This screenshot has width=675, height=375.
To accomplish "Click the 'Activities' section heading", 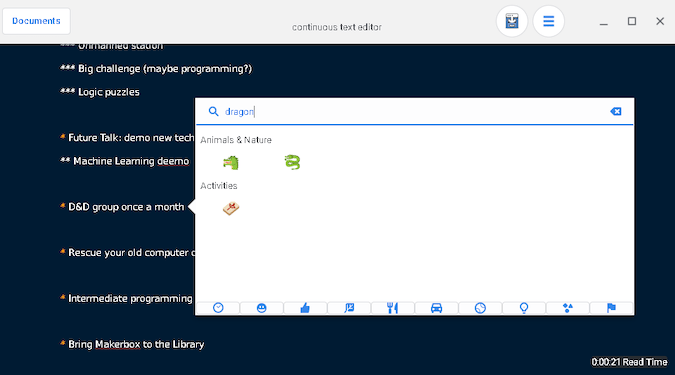I will (x=219, y=186).
